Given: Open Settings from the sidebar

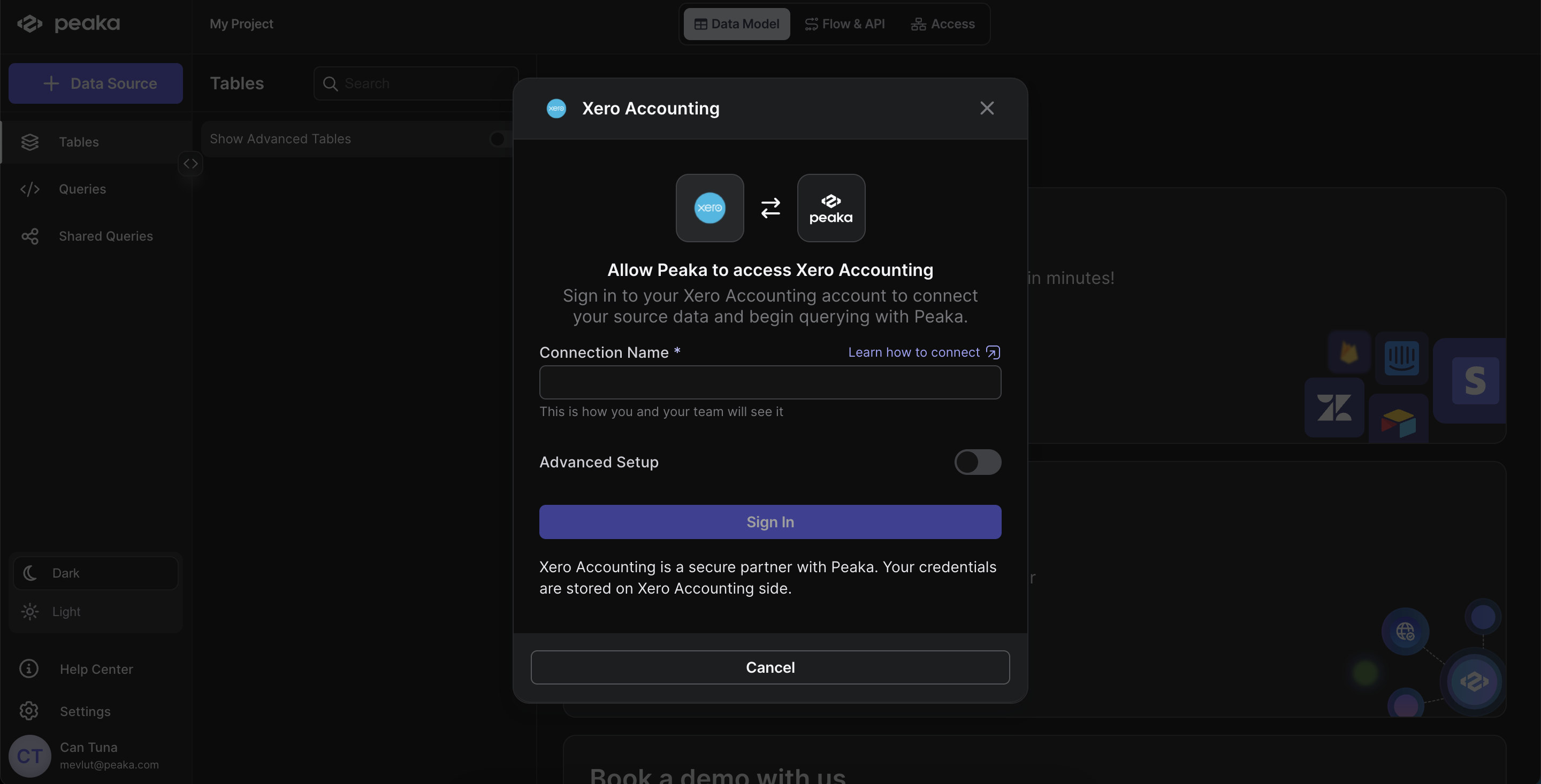Looking at the screenshot, I should tap(85, 711).
